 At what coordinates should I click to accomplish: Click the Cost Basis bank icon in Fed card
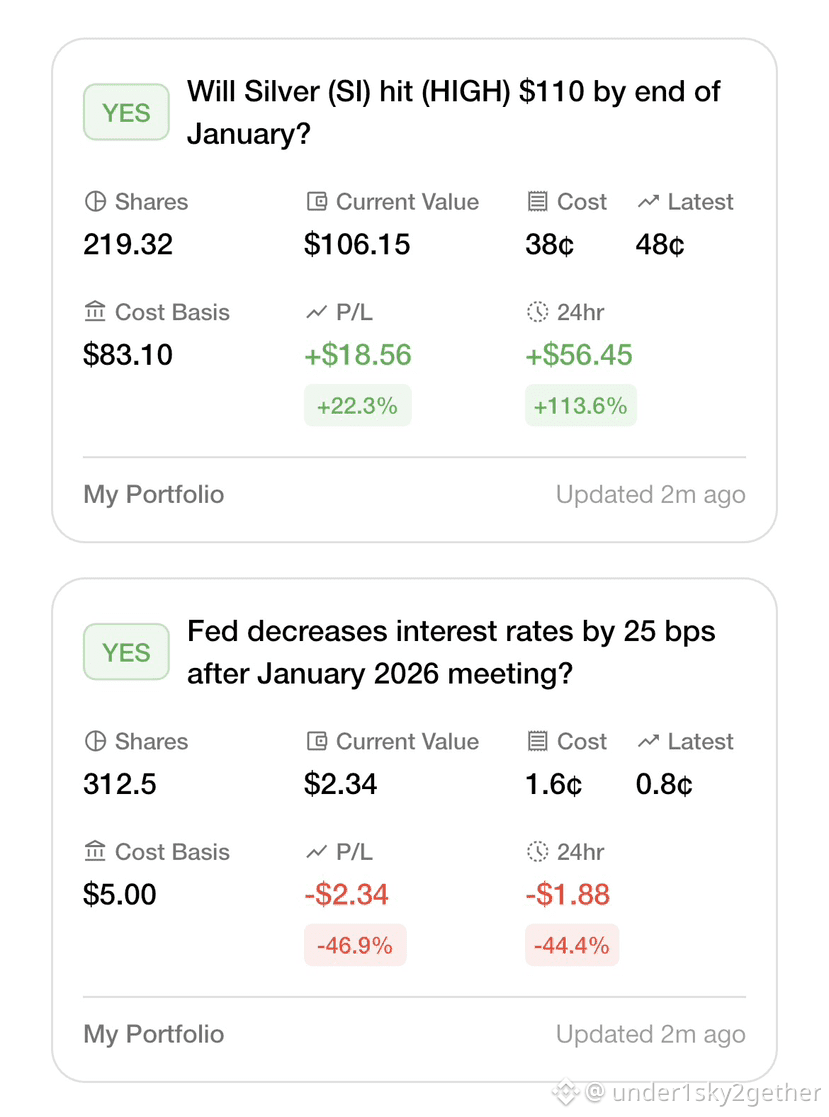coord(95,851)
